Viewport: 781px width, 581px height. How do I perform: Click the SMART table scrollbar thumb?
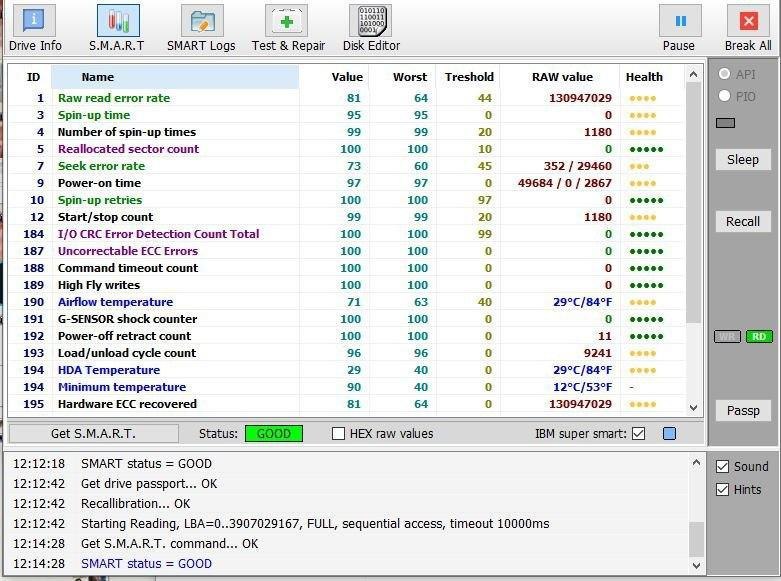[693, 202]
